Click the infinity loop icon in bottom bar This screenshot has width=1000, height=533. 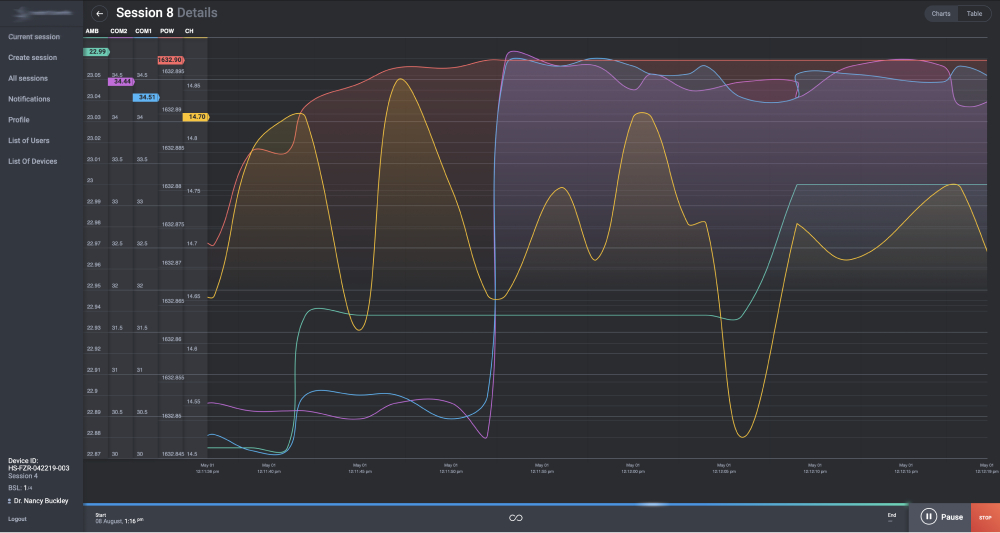tap(516, 518)
